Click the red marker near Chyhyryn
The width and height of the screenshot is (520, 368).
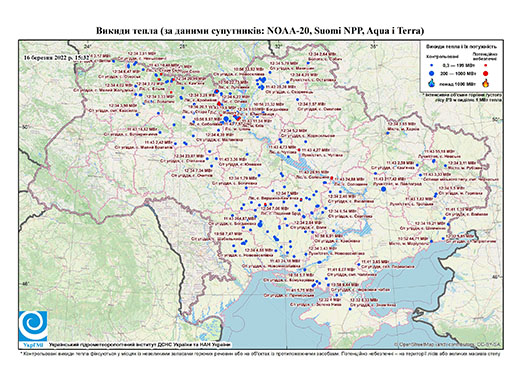point(299,150)
